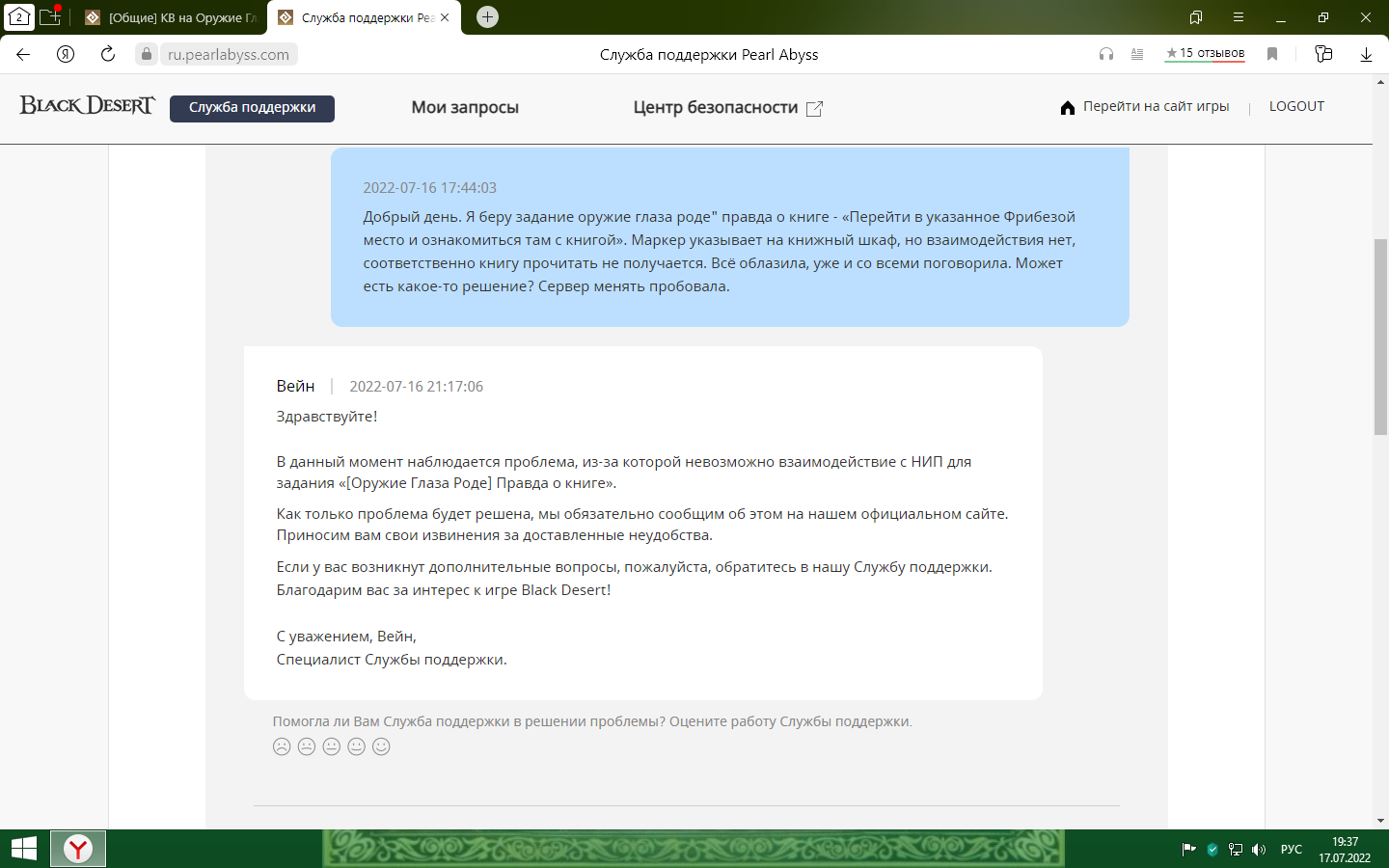1389x868 pixels.
Task: Open the browser downloads panel
Action: 1366,55
